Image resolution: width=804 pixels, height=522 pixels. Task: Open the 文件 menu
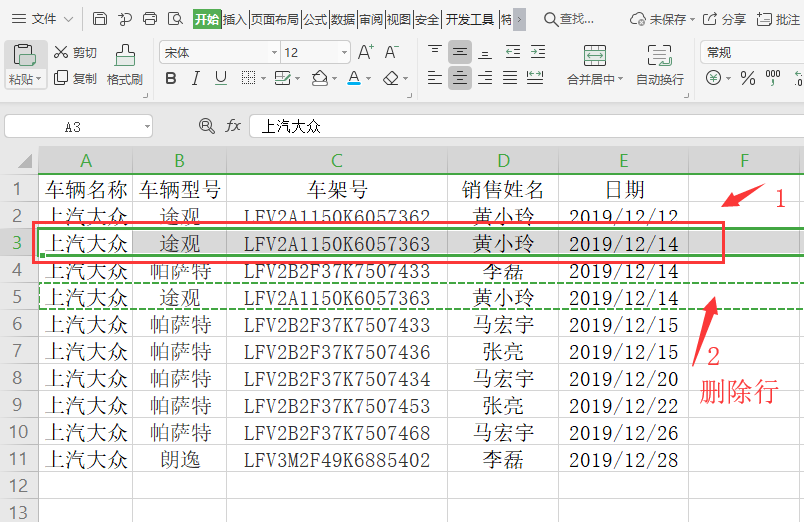tap(43, 19)
